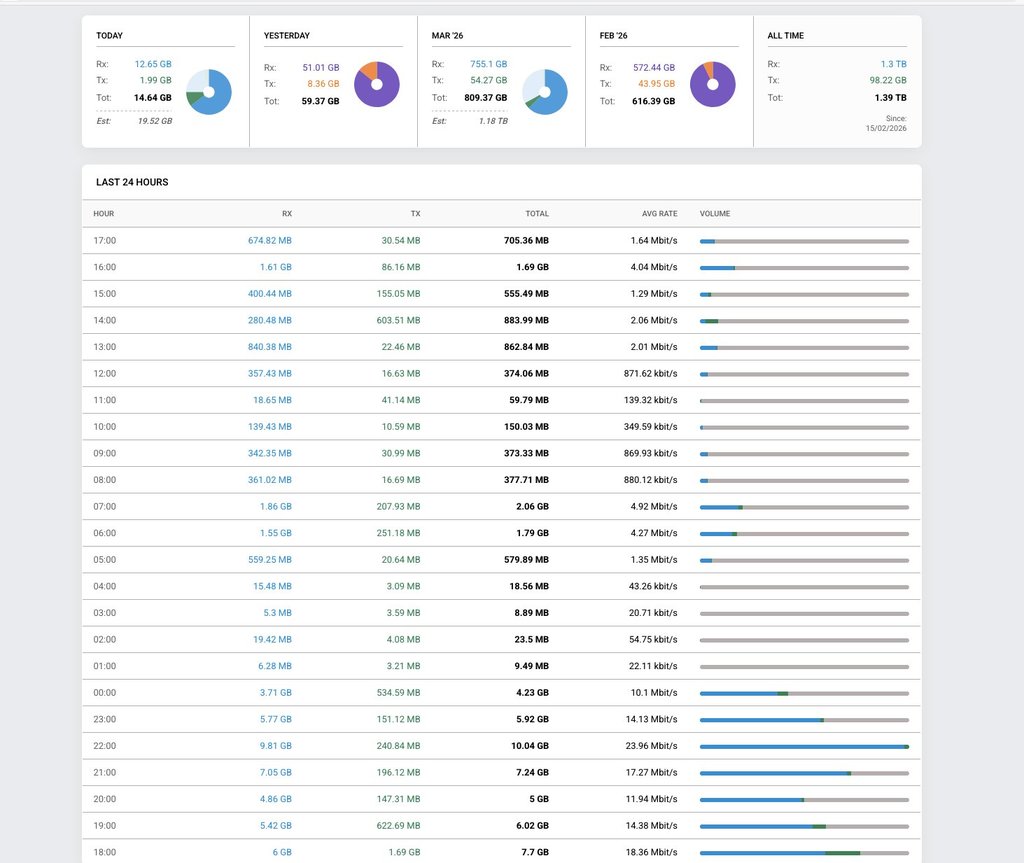Click Rx value 6 GB
Viewport: 1024px width, 863px height.
282,853
